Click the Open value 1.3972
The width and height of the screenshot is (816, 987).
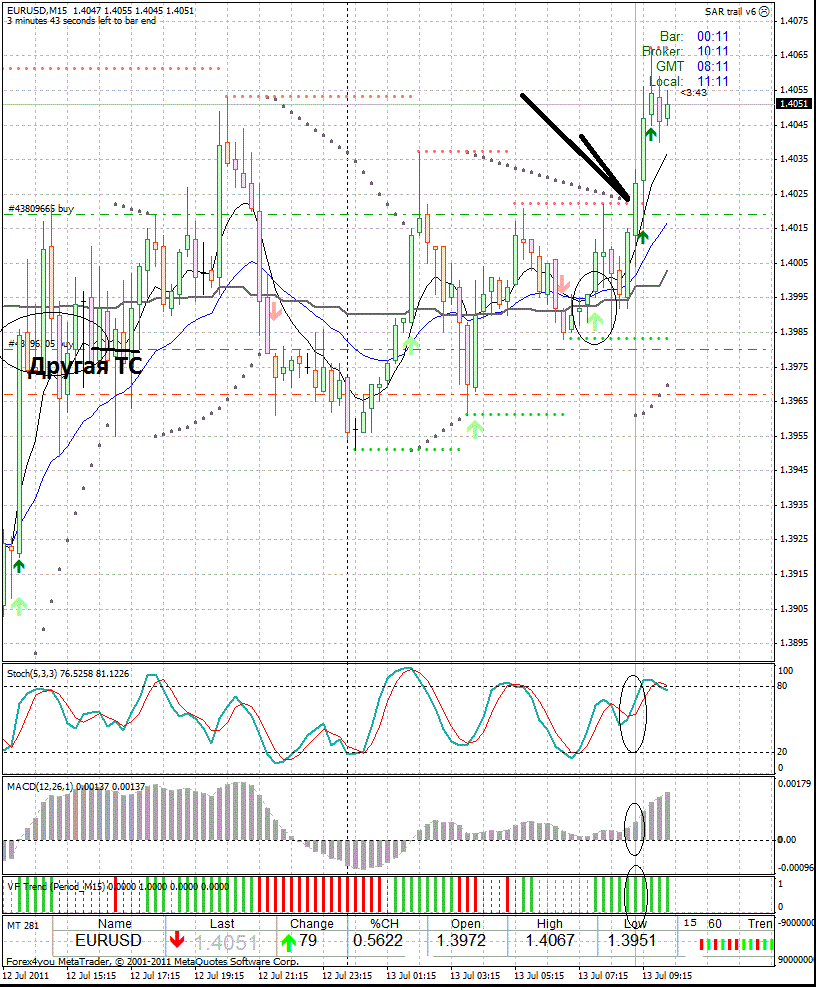(461, 940)
